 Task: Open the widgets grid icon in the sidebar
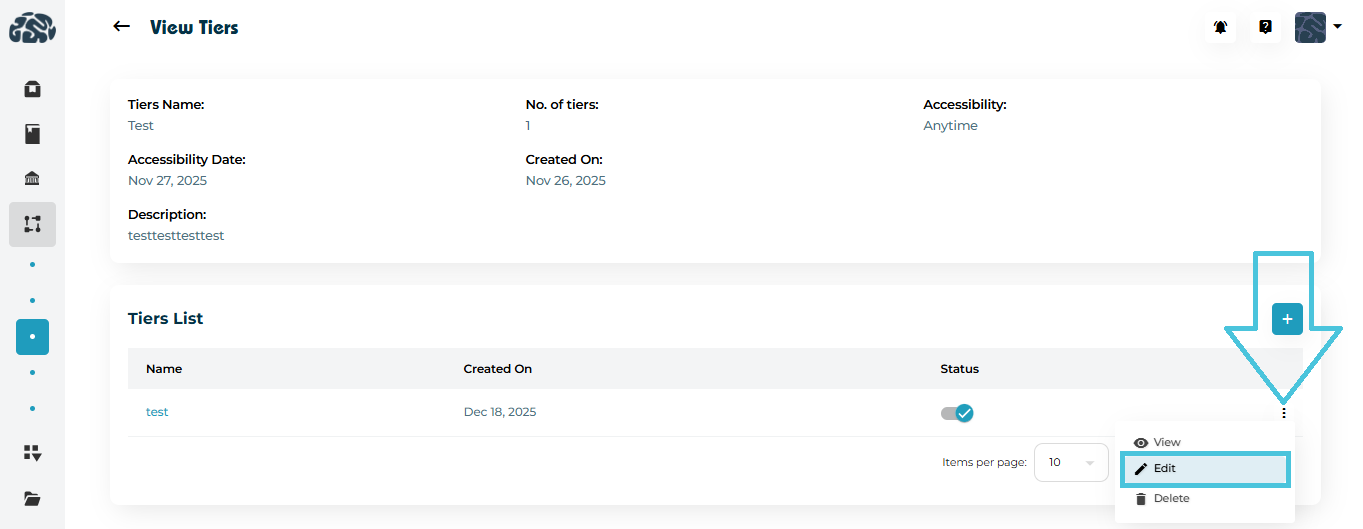click(x=32, y=453)
